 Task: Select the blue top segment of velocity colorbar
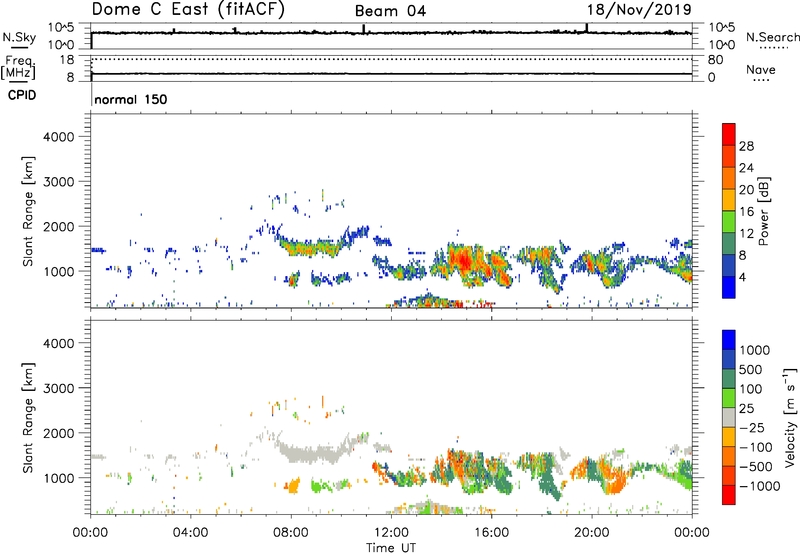729,340
